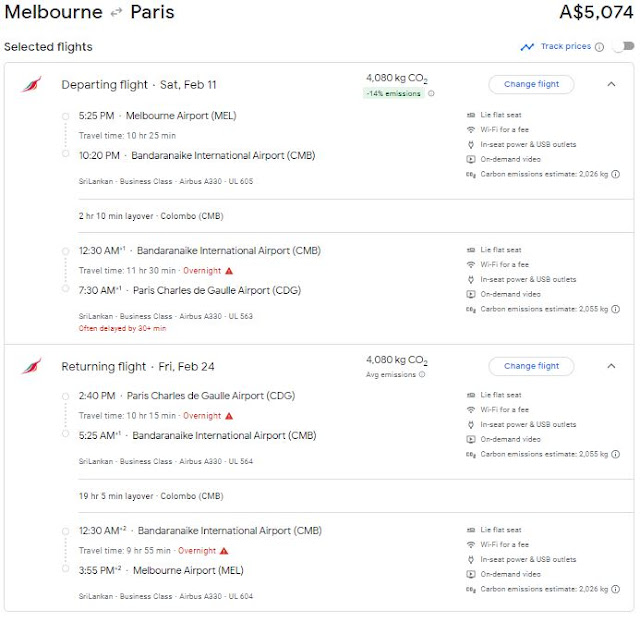This screenshot has height=622, width=640.
Task: Click the overnight warning icon for UL 604
Action: [x=224, y=550]
